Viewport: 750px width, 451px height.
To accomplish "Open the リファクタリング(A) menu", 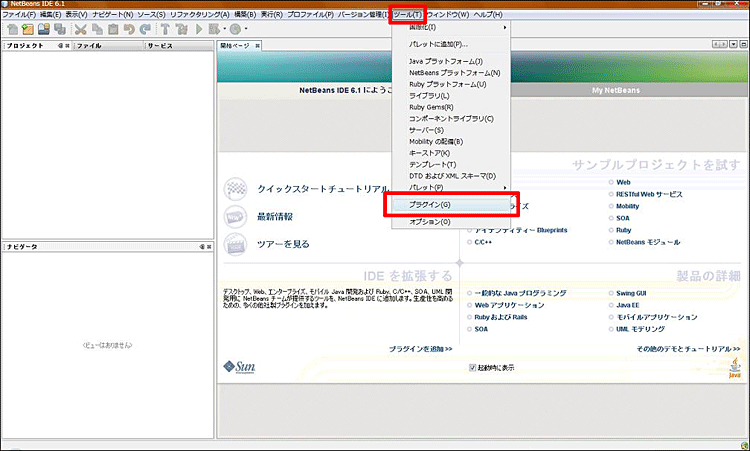I will coord(199,14).
